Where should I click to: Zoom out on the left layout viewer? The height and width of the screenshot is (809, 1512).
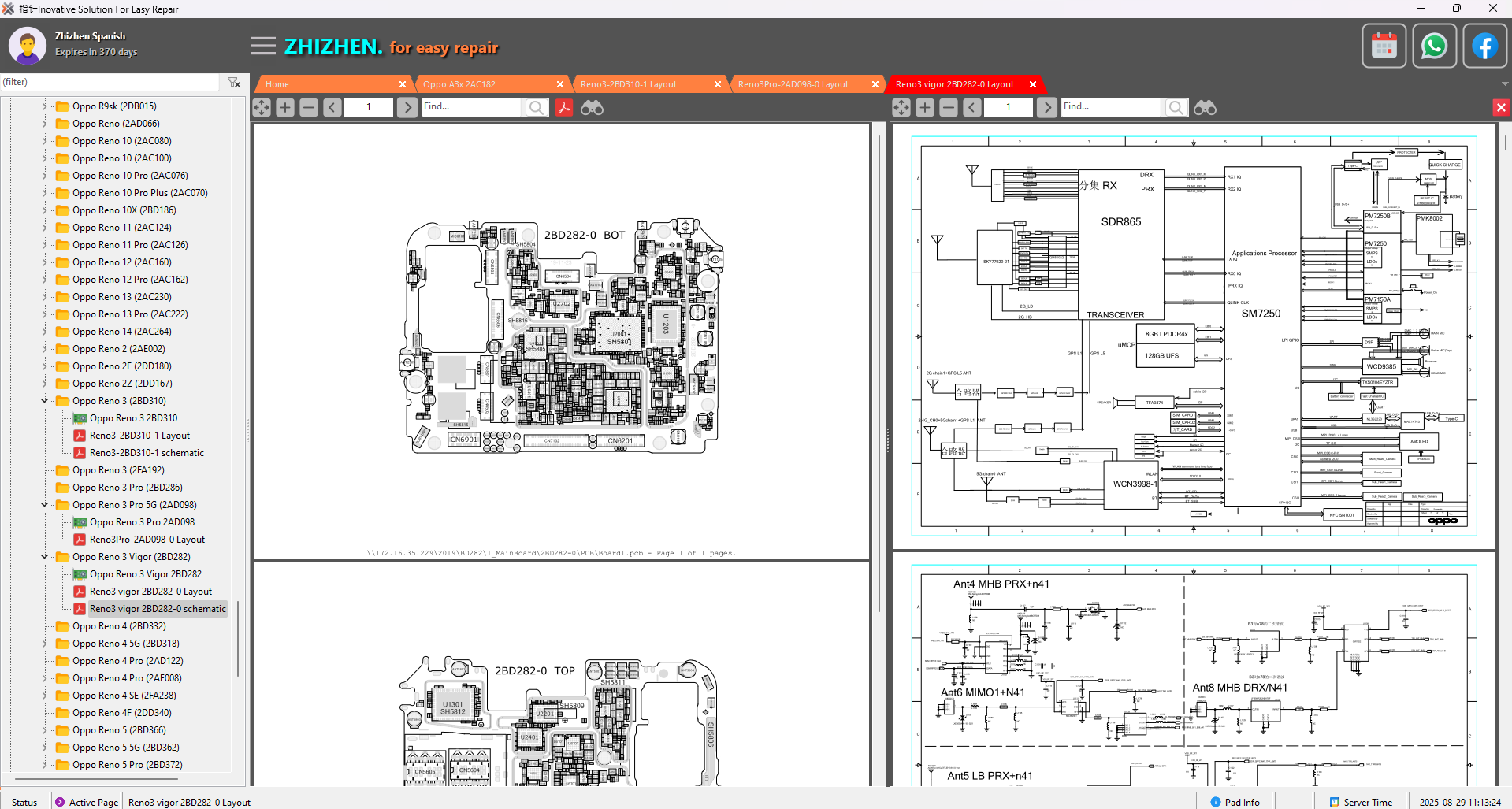(309, 107)
